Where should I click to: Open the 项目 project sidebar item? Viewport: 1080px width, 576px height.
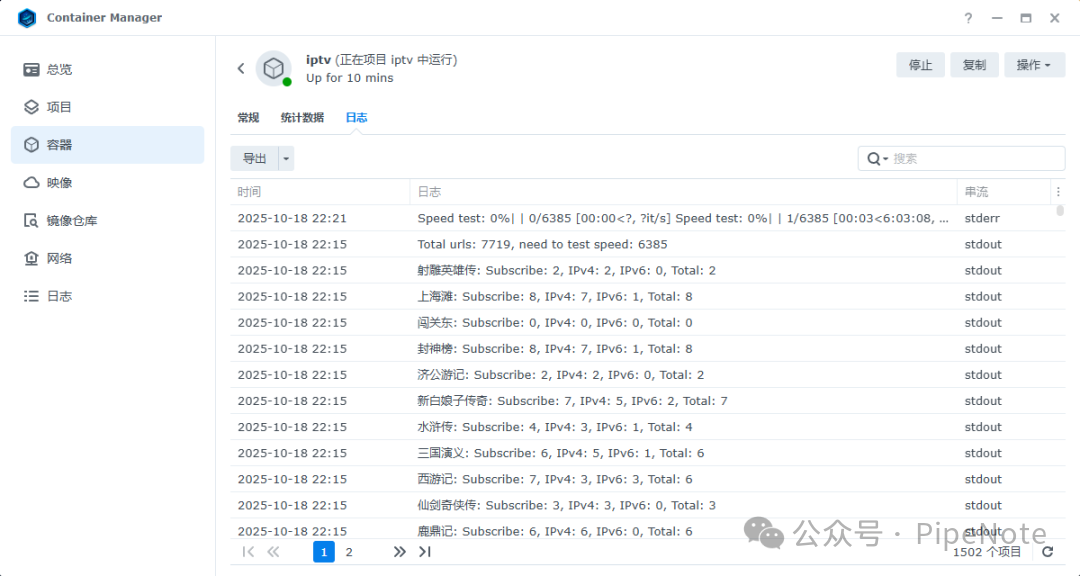pyautogui.click(x=60, y=107)
